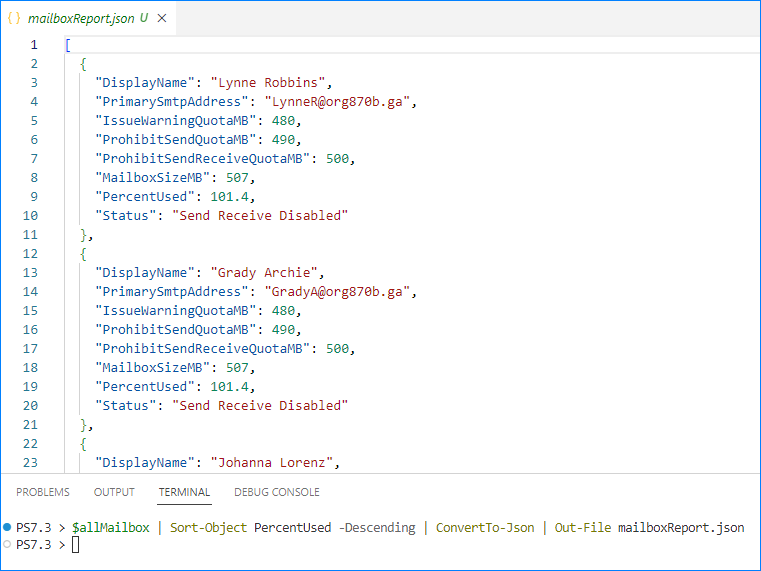The image size is (761, 571).
Task: Click $allMailbox variable in terminal command
Action: [x=111, y=527]
